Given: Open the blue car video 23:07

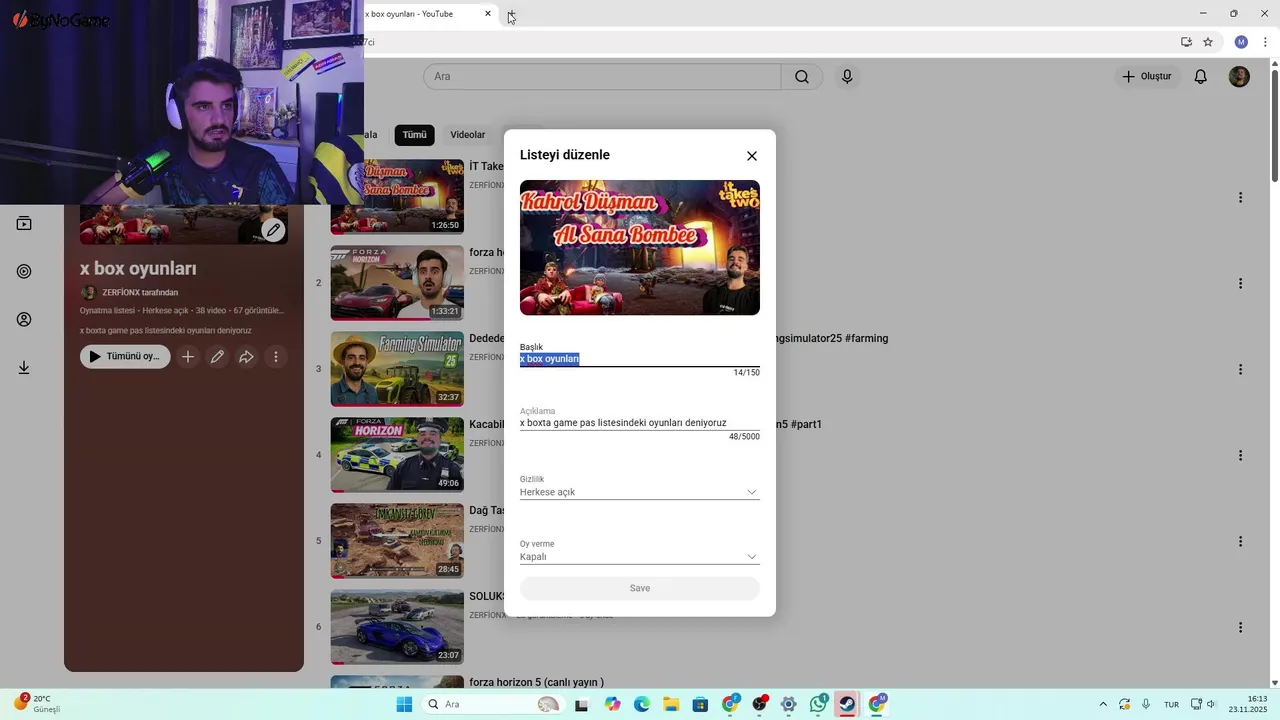Looking at the screenshot, I should [397, 627].
